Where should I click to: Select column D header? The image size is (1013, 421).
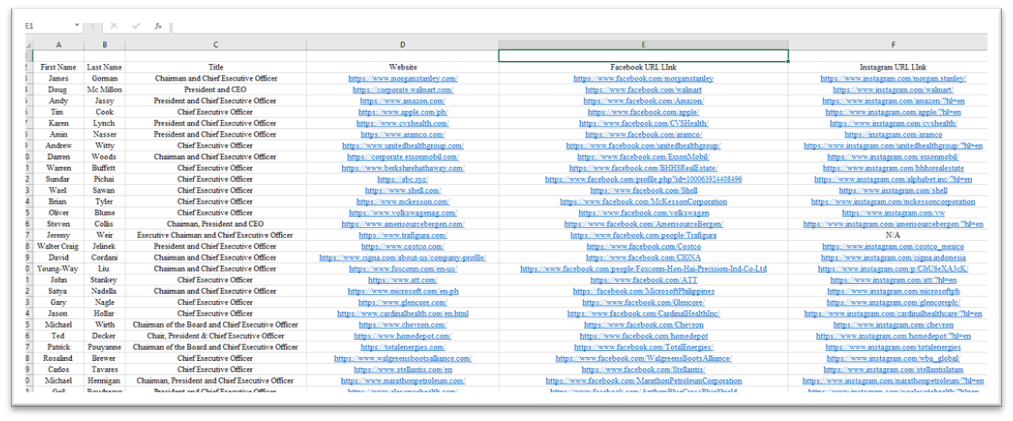pos(402,45)
